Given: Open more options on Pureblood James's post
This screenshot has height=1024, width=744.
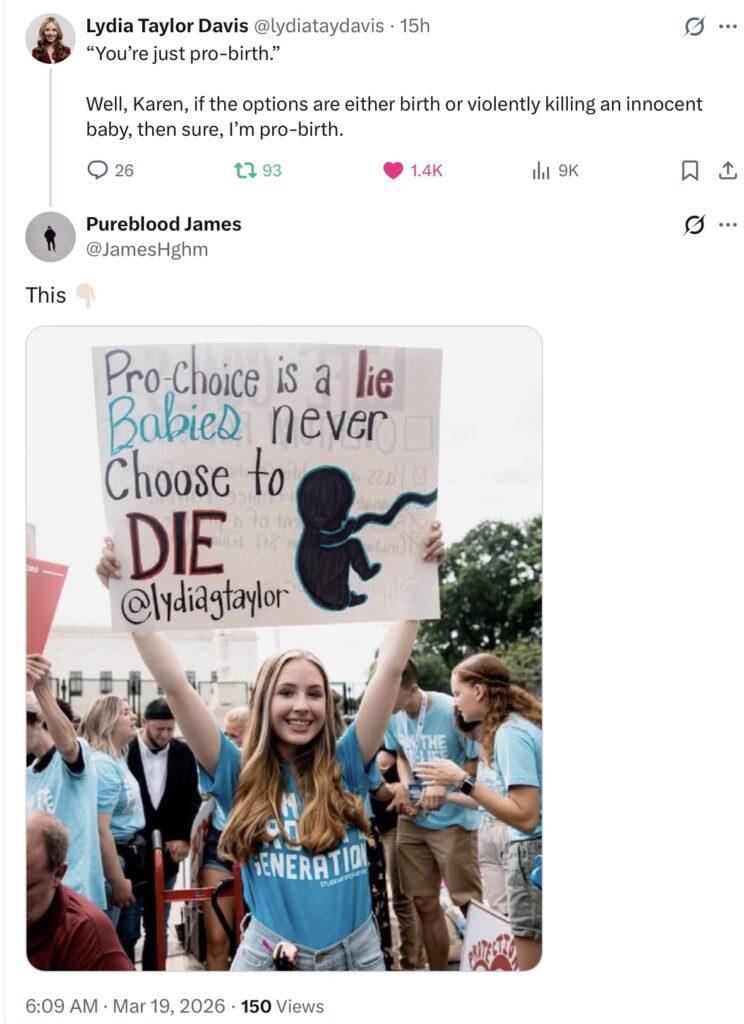Looking at the screenshot, I should [x=727, y=224].
